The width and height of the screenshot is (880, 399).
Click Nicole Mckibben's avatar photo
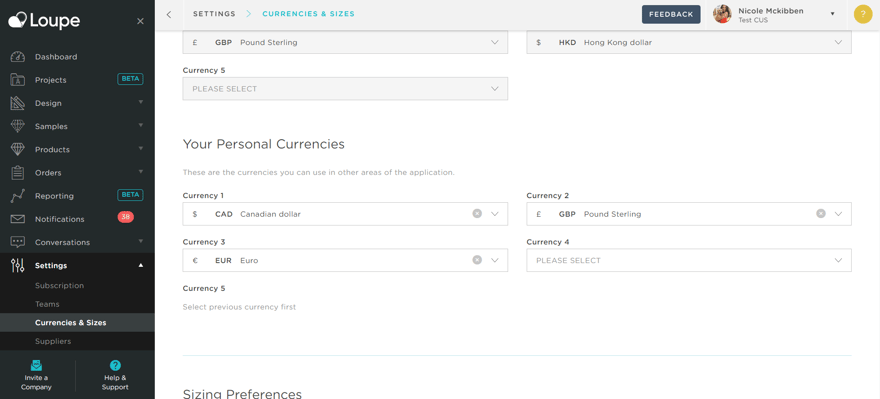pyautogui.click(x=722, y=14)
